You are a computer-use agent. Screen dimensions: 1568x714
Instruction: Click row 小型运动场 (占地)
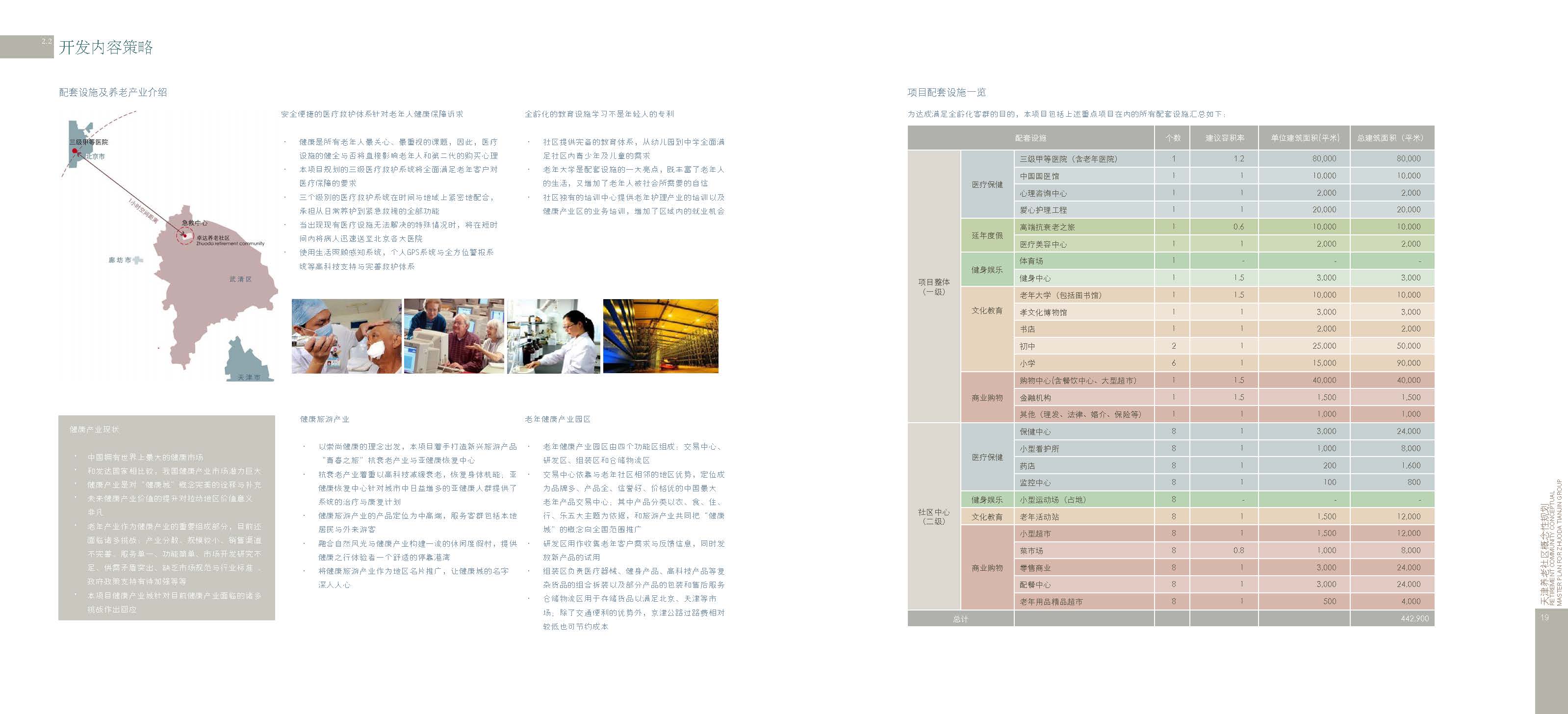[x=1224, y=500]
